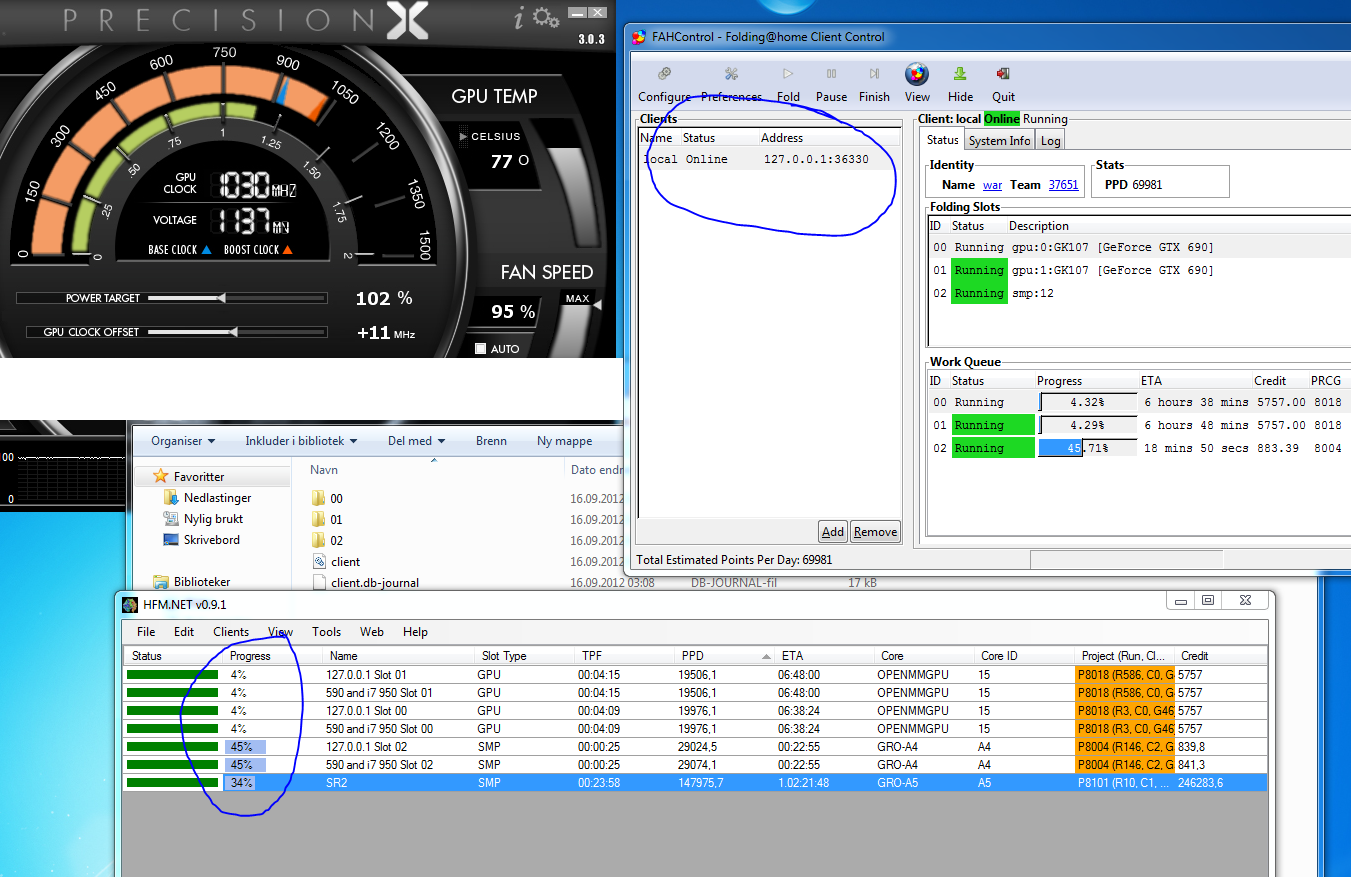This screenshot has height=877, width=1351.
Task: Select work queue row with 45.71% progress
Action: pos(1139,448)
